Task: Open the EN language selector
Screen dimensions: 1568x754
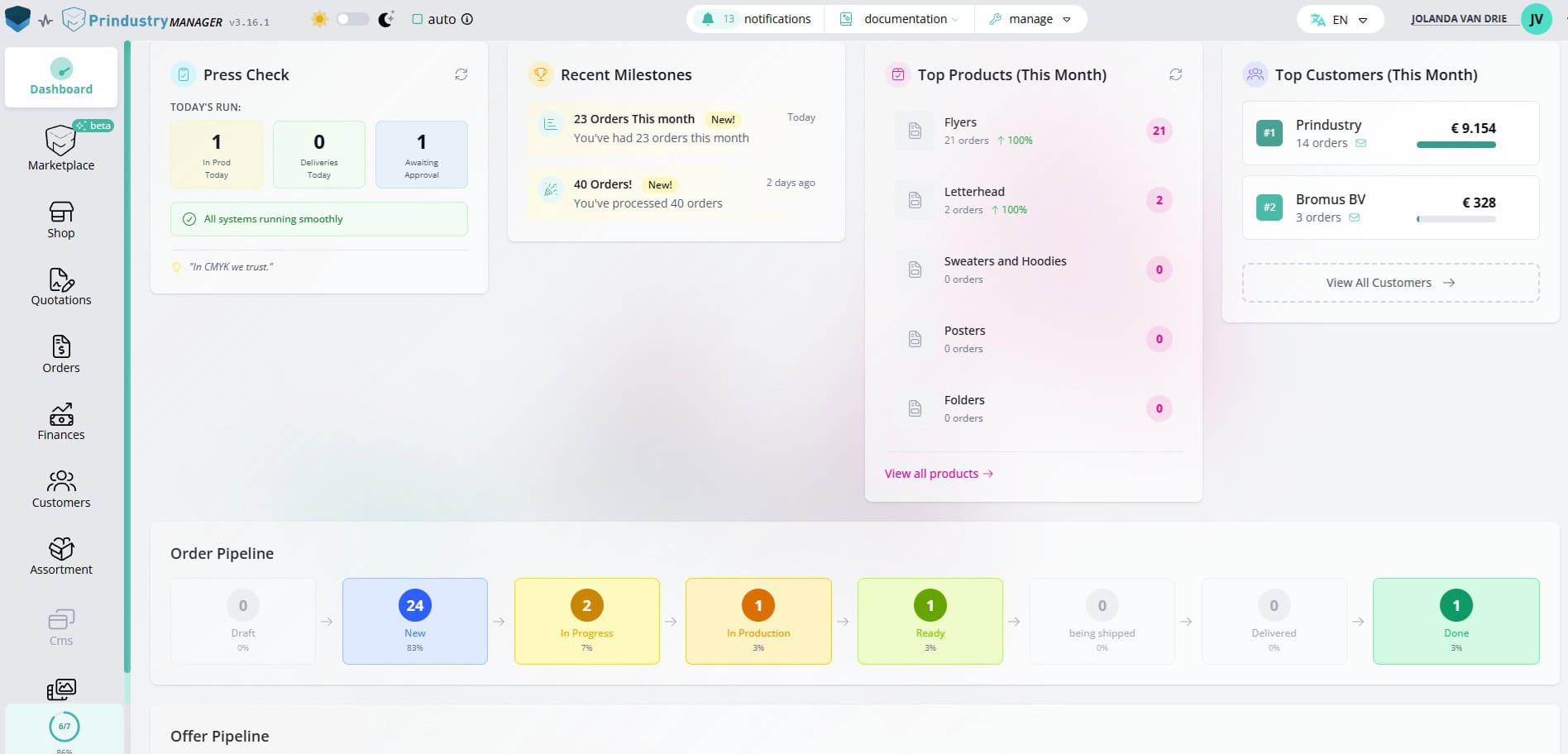Action: (x=1340, y=20)
